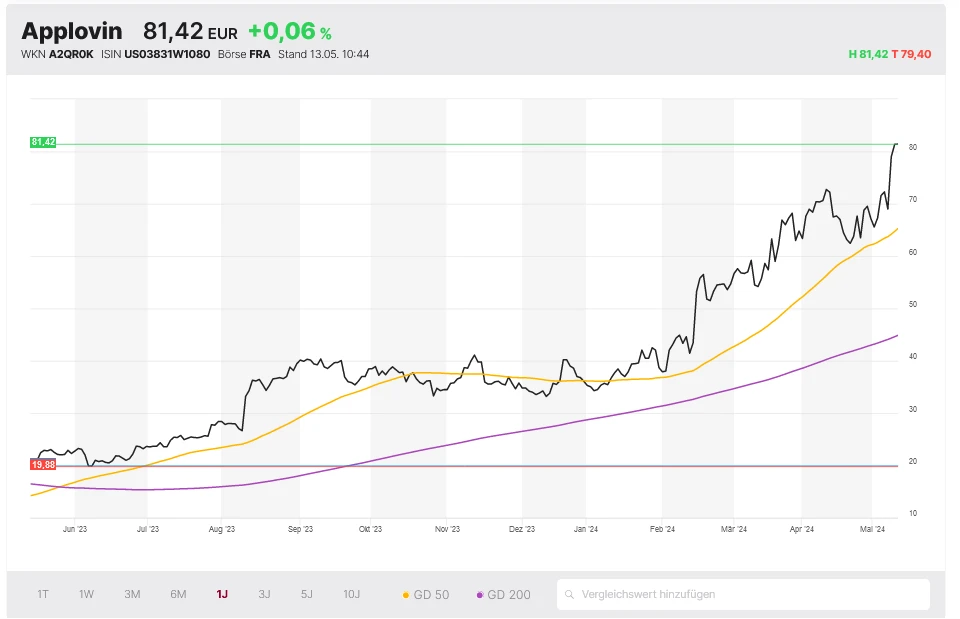Click the search magnifier icon in comparison field

coord(570,594)
